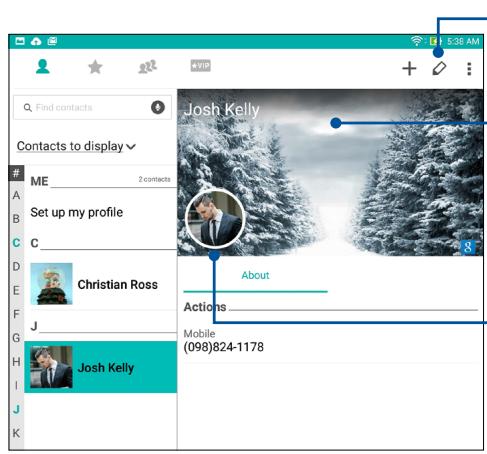Open the cloud upload notification icon
This screenshot has width=487, height=454.
click(36, 41)
